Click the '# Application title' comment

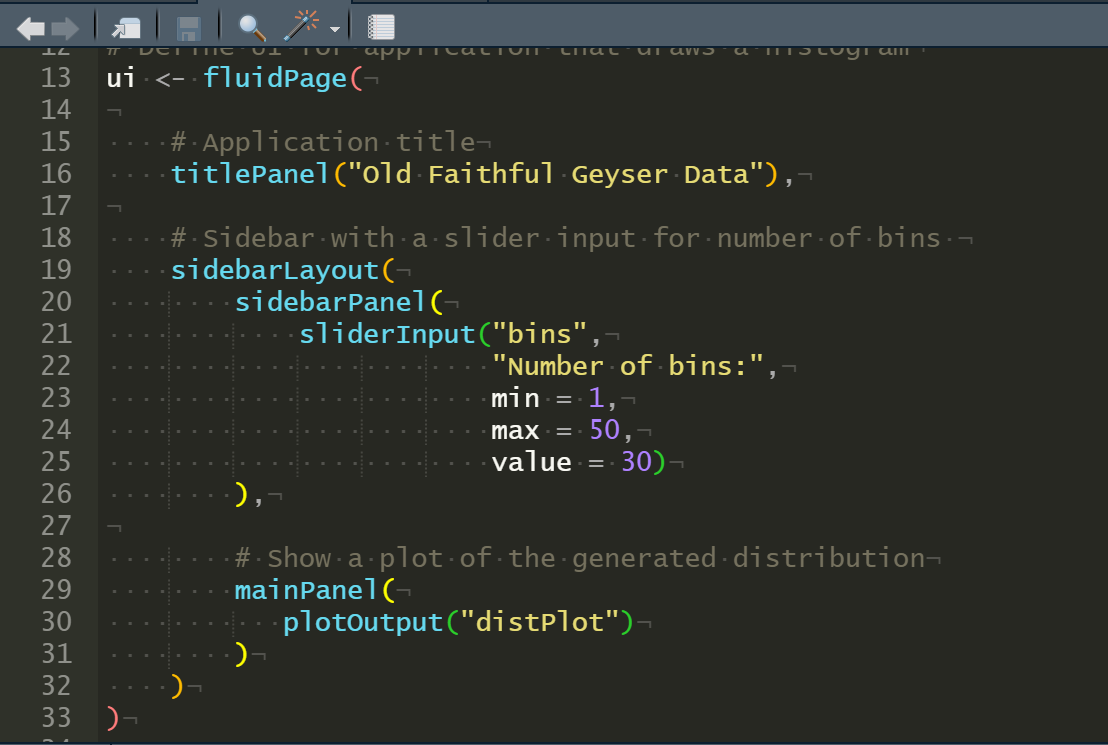coord(323,143)
